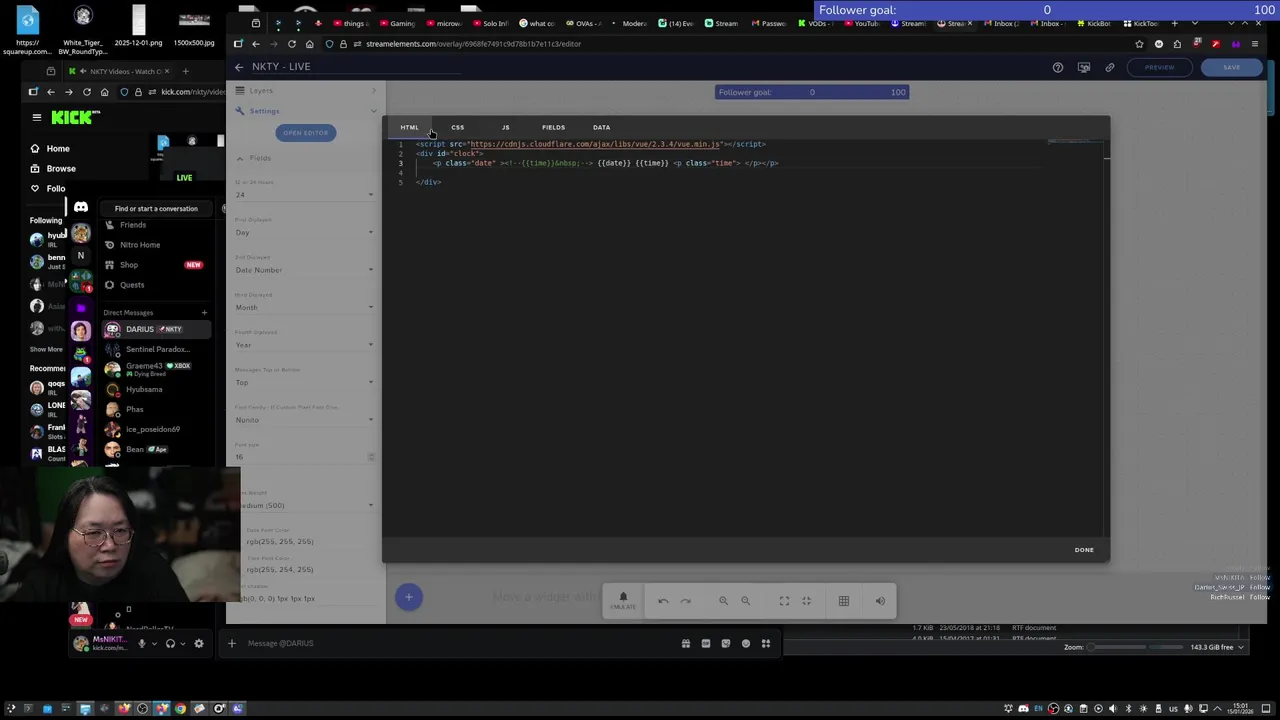Click the undo arrow in bottom toolbar
This screenshot has height=720, width=1280.
pyautogui.click(x=663, y=601)
